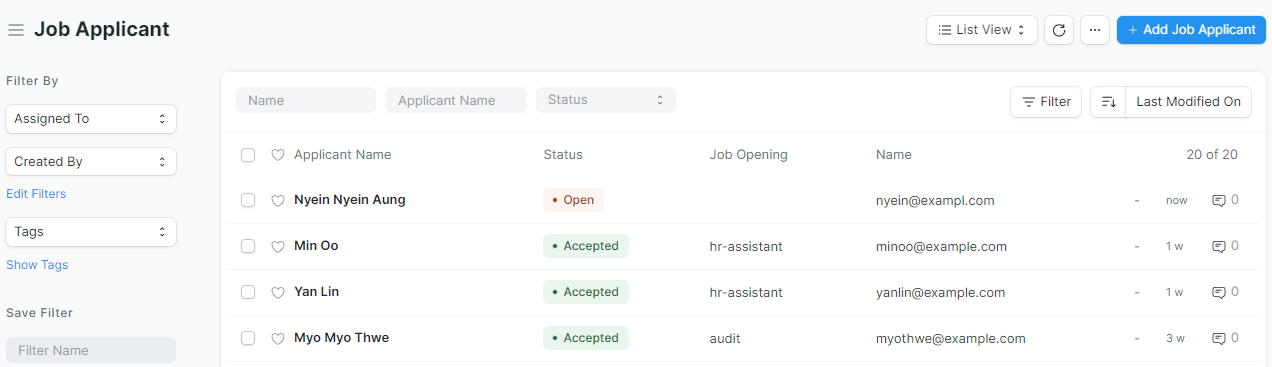Image resolution: width=1272 pixels, height=367 pixels.
Task: Click Accepted status in Min Oo row
Action: click(586, 246)
